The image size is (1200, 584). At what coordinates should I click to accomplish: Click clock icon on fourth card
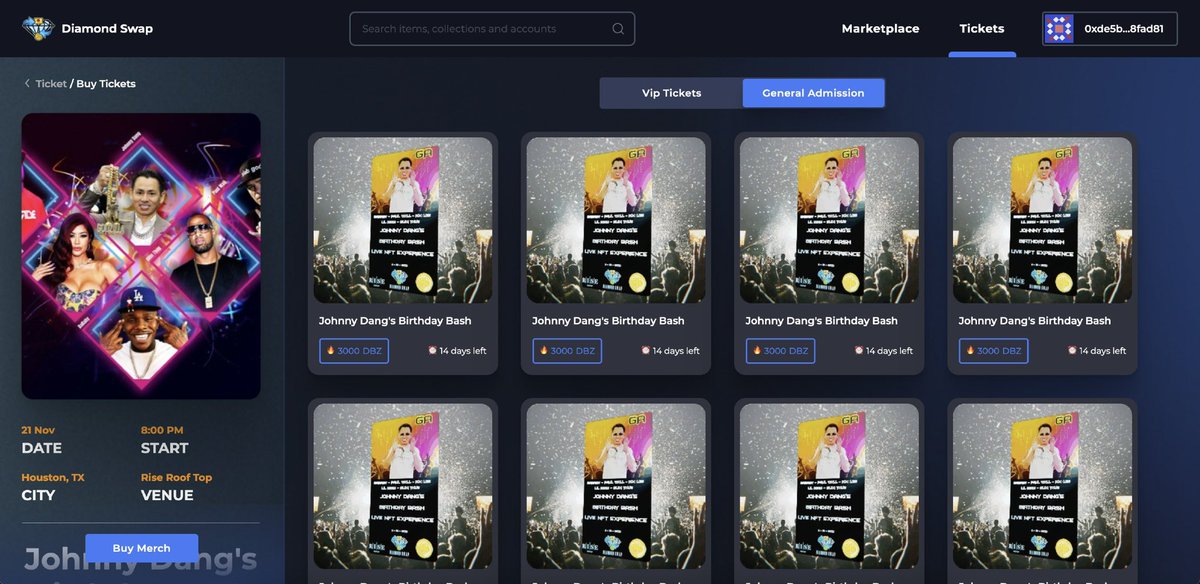click(1072, 351)
